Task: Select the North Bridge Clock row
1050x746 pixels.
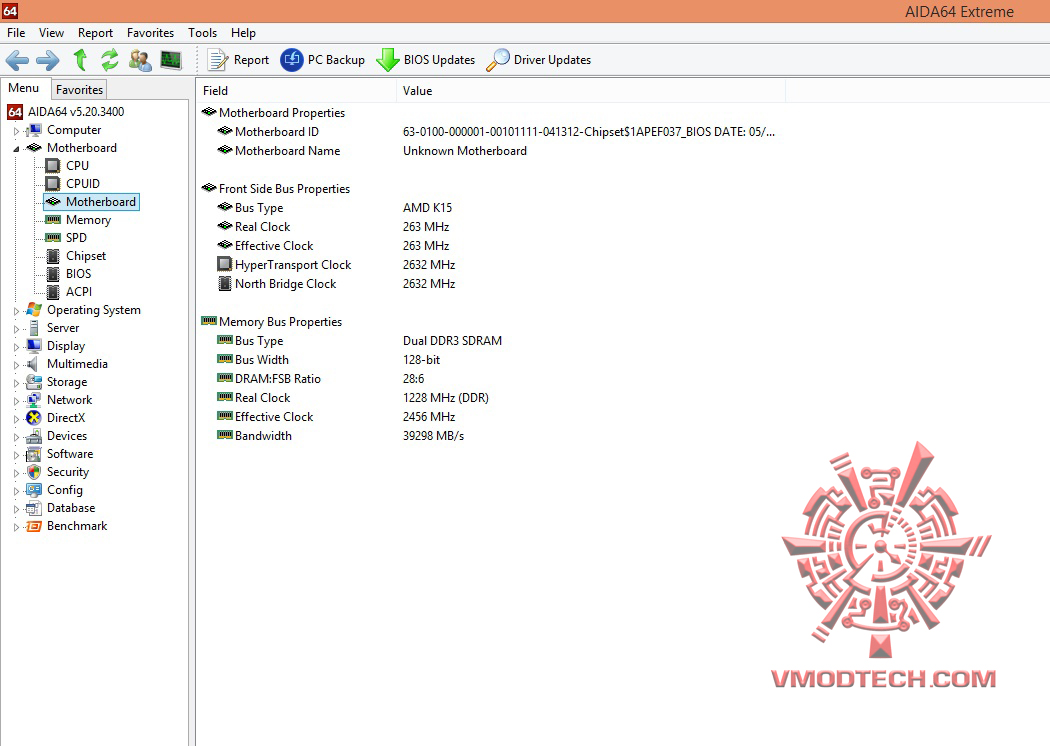Action: (x=336, y=283)
